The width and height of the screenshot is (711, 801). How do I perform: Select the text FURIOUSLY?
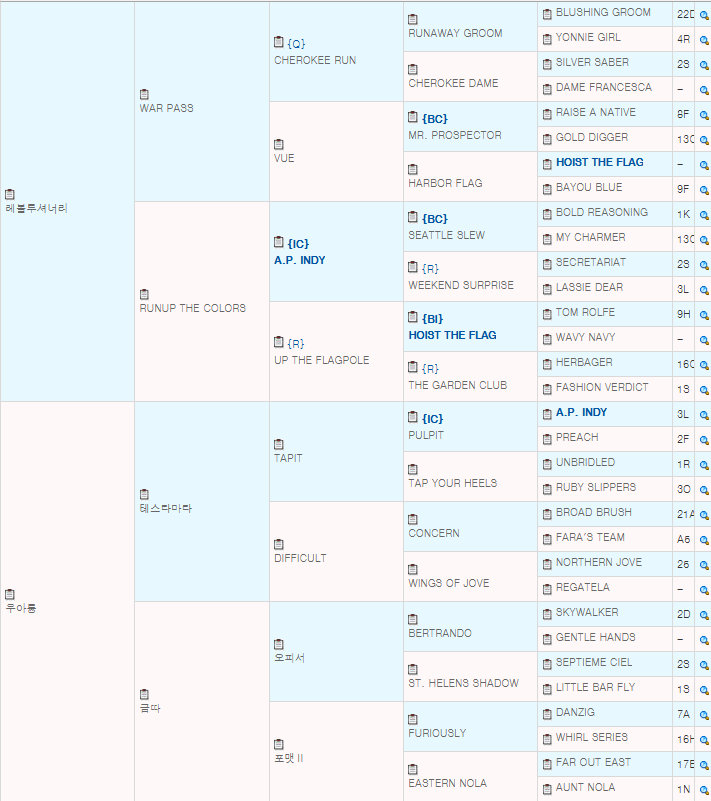pyautogui.click(x=437, y=734)
